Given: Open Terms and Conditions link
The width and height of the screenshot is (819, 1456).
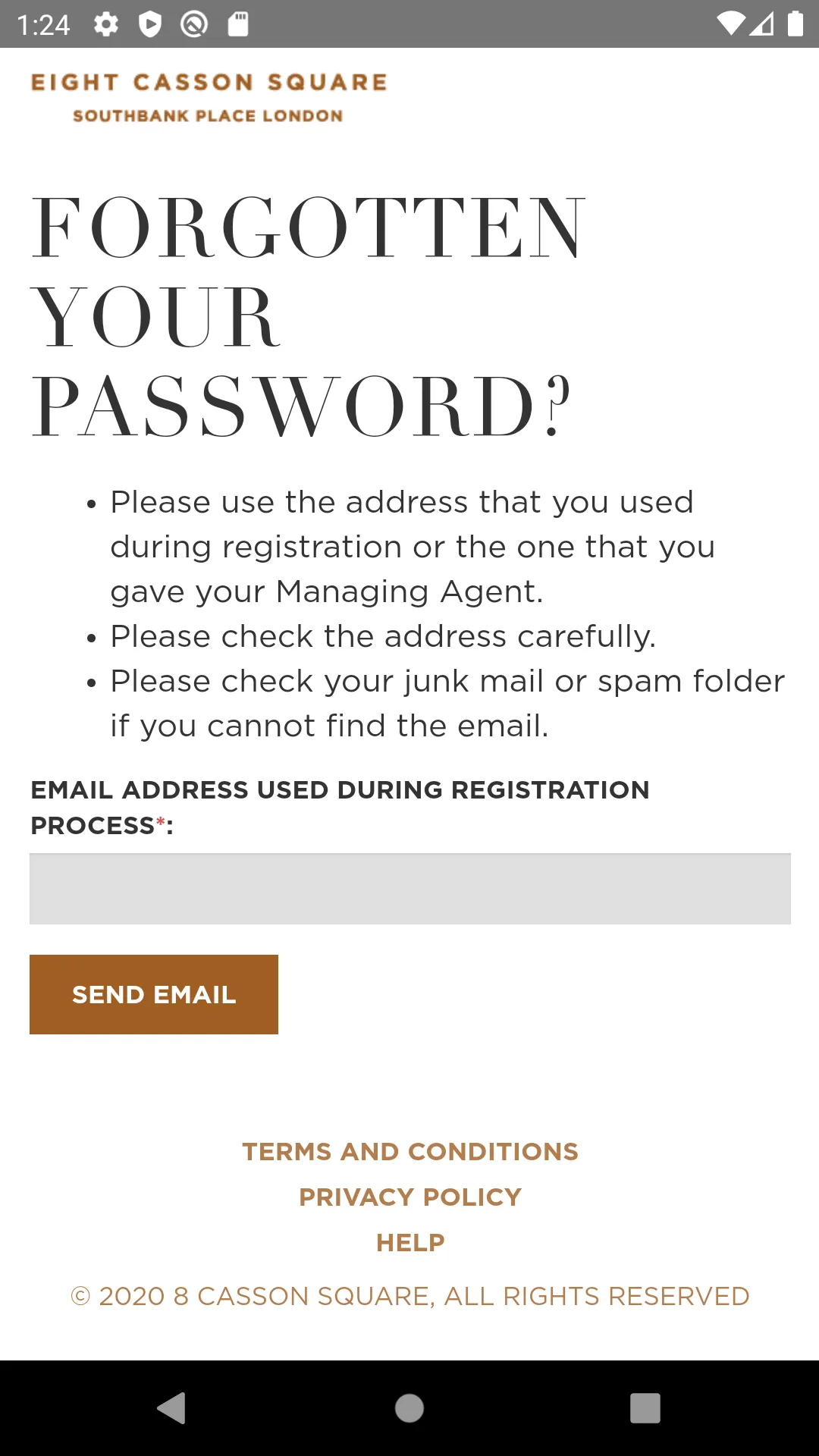Looking at the screenshot, I should point(410,1151).
